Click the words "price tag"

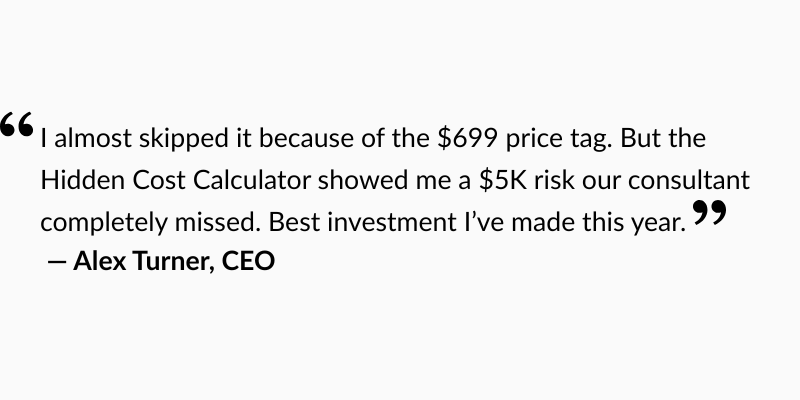pyautogui.click(x=559, y=137)
